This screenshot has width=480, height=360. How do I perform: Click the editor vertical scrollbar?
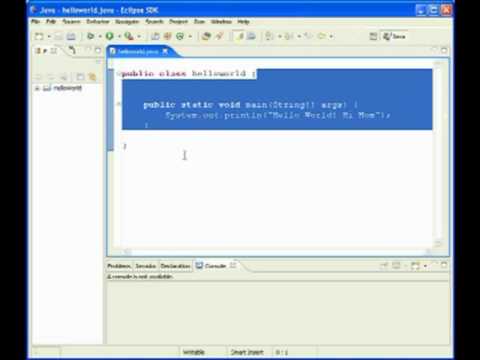pos(438,153)
